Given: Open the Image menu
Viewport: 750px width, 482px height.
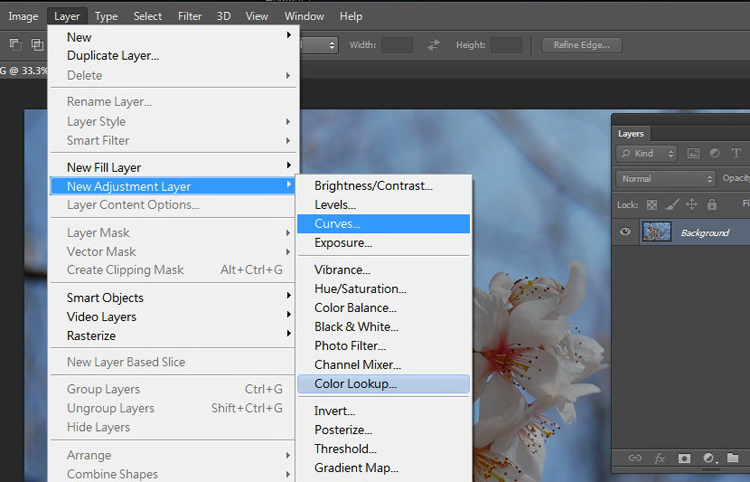Looking at the screenshot, I should tap(23, 16).
